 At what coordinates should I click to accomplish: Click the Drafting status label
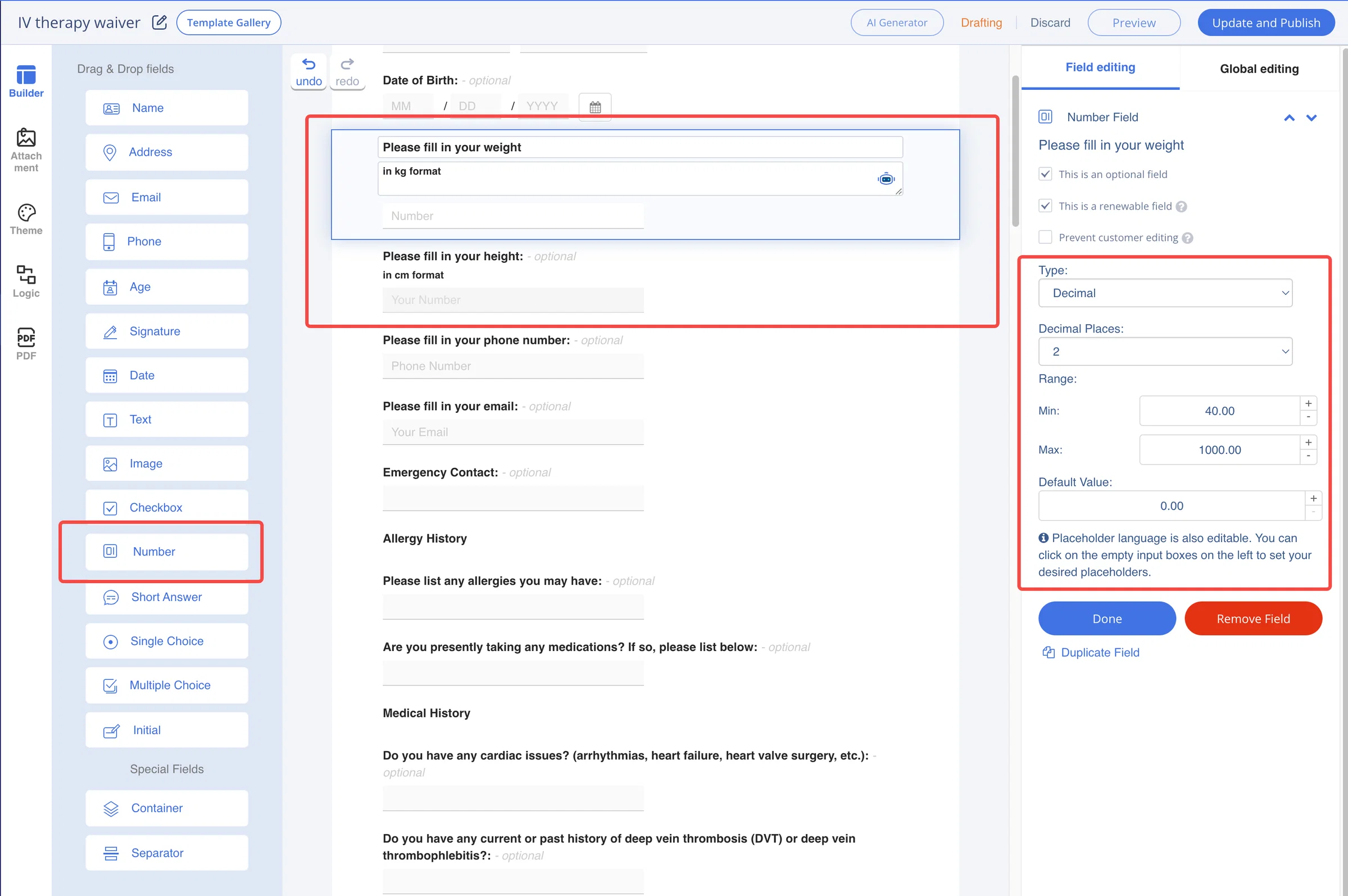981,23
